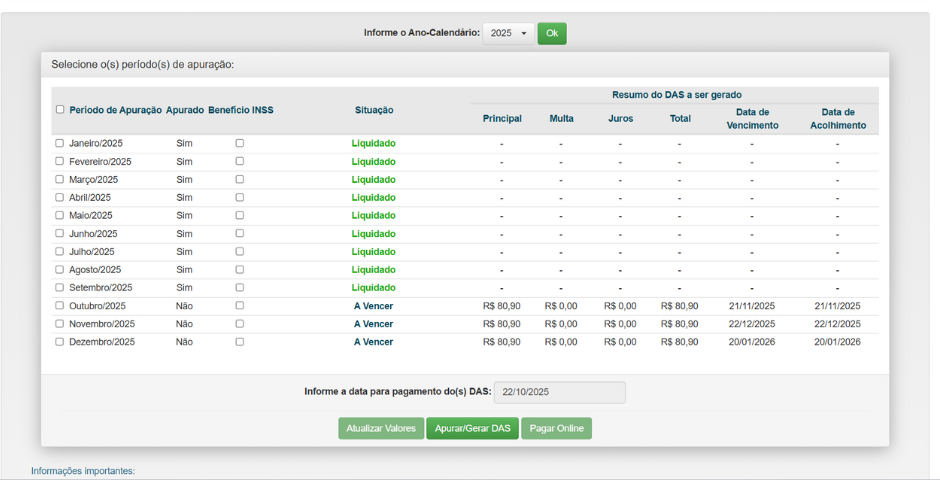
Task: Click the green Ok button
Action: click(x=552, y=33)
